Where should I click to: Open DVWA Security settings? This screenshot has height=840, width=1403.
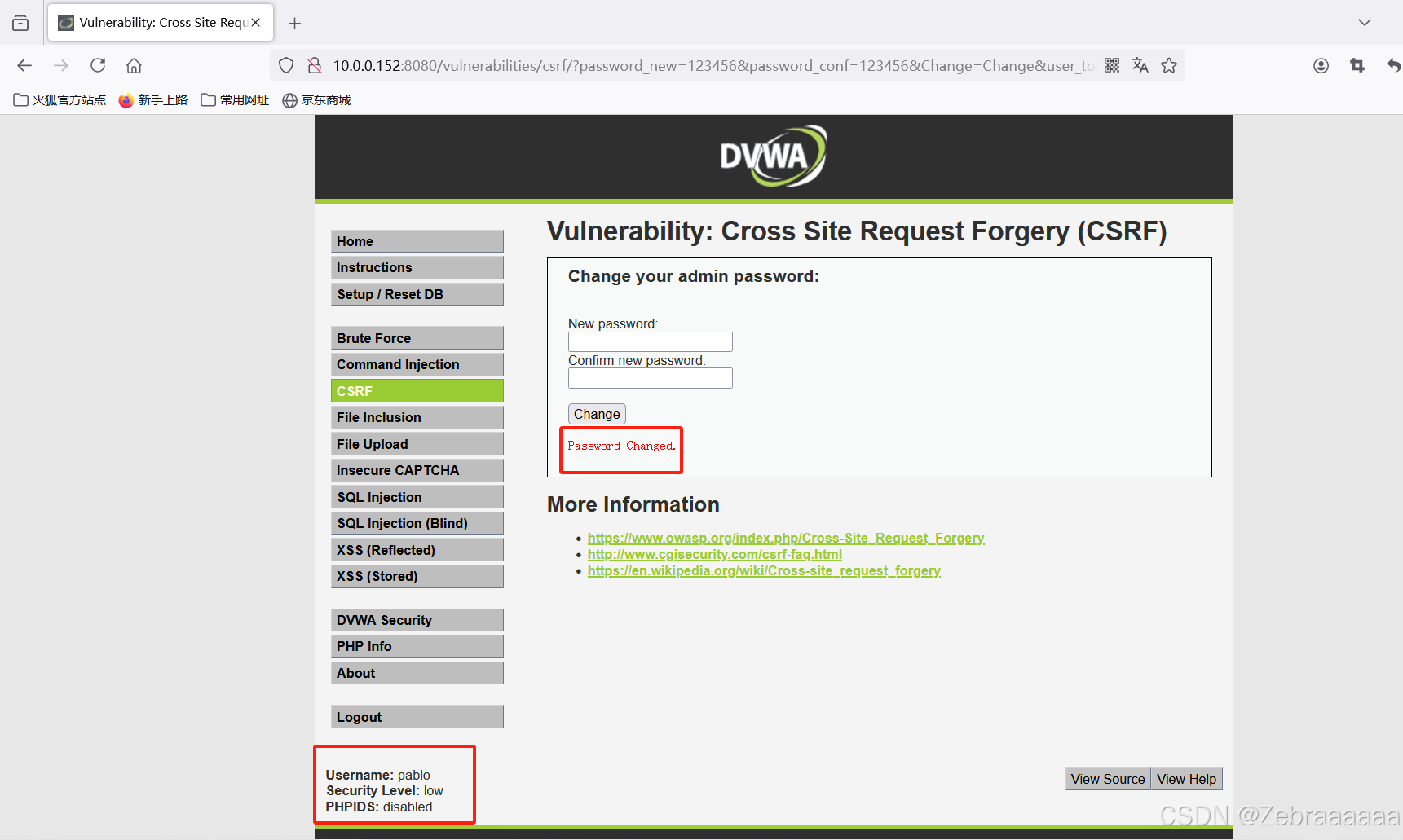tap(417, 620)
